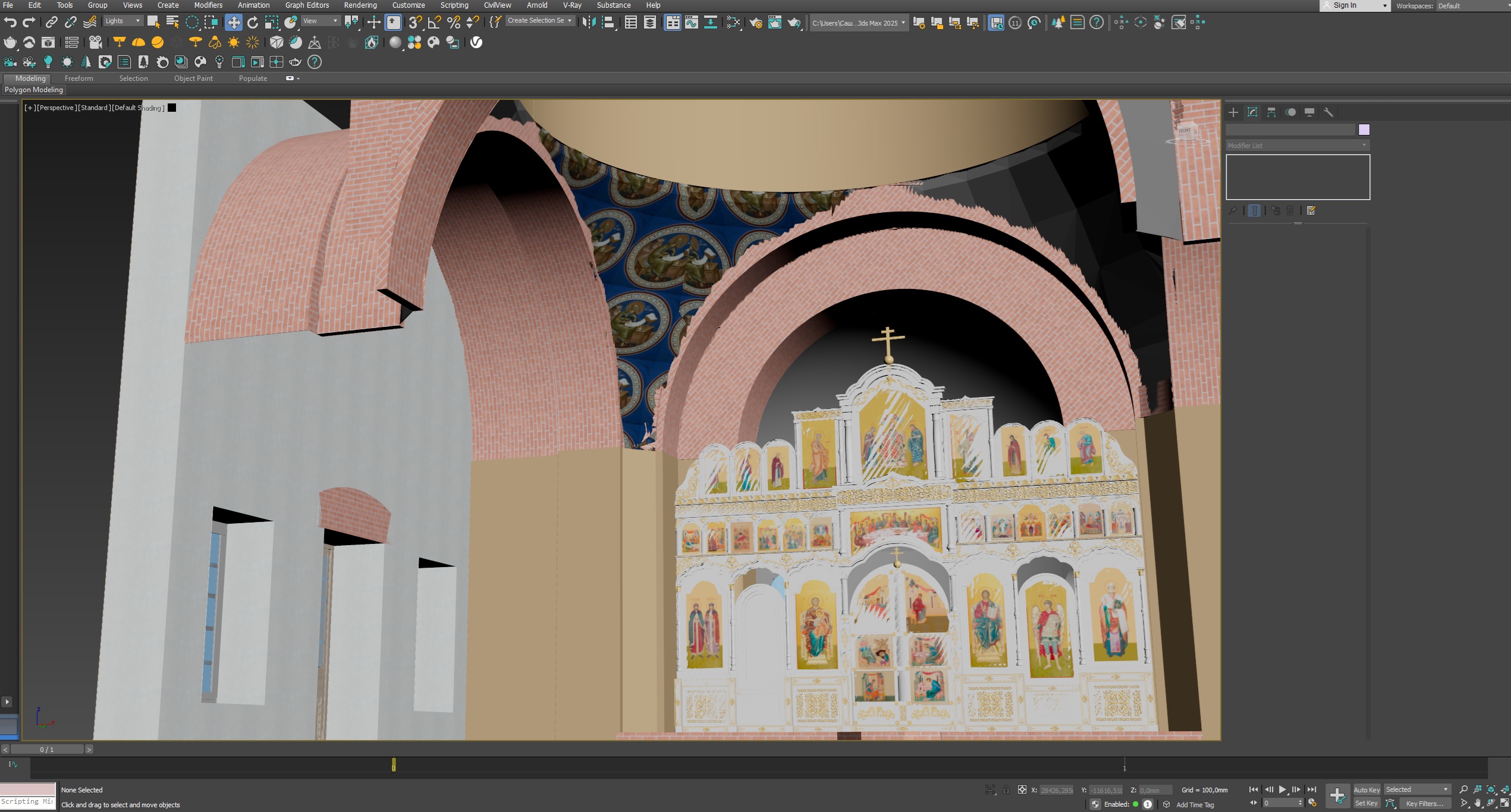Click the Zoom Extents All Selected icon

pyautogui.click(x=1504, y=789)
